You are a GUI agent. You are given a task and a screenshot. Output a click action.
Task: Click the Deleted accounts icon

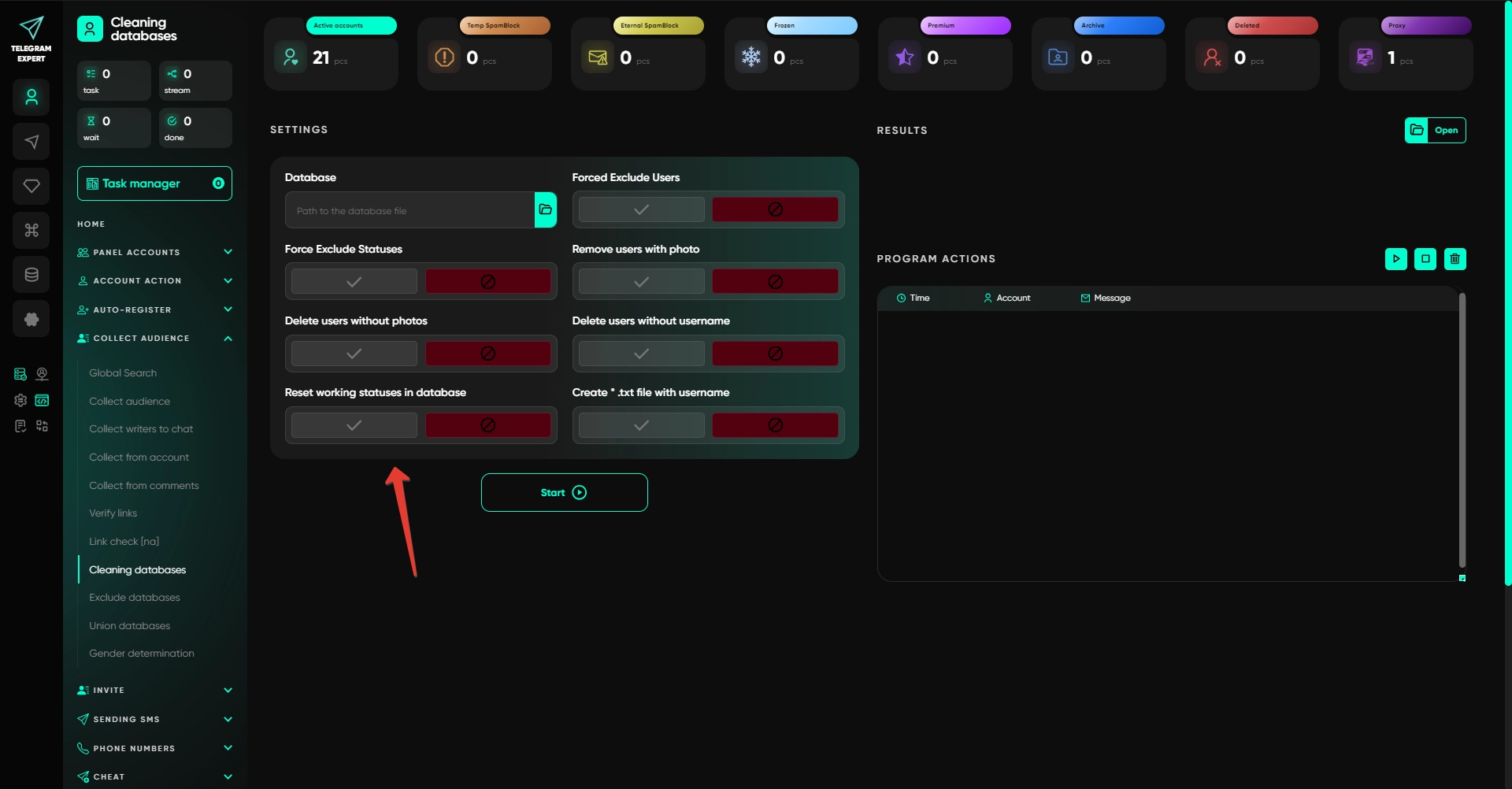click(1212, 57)
